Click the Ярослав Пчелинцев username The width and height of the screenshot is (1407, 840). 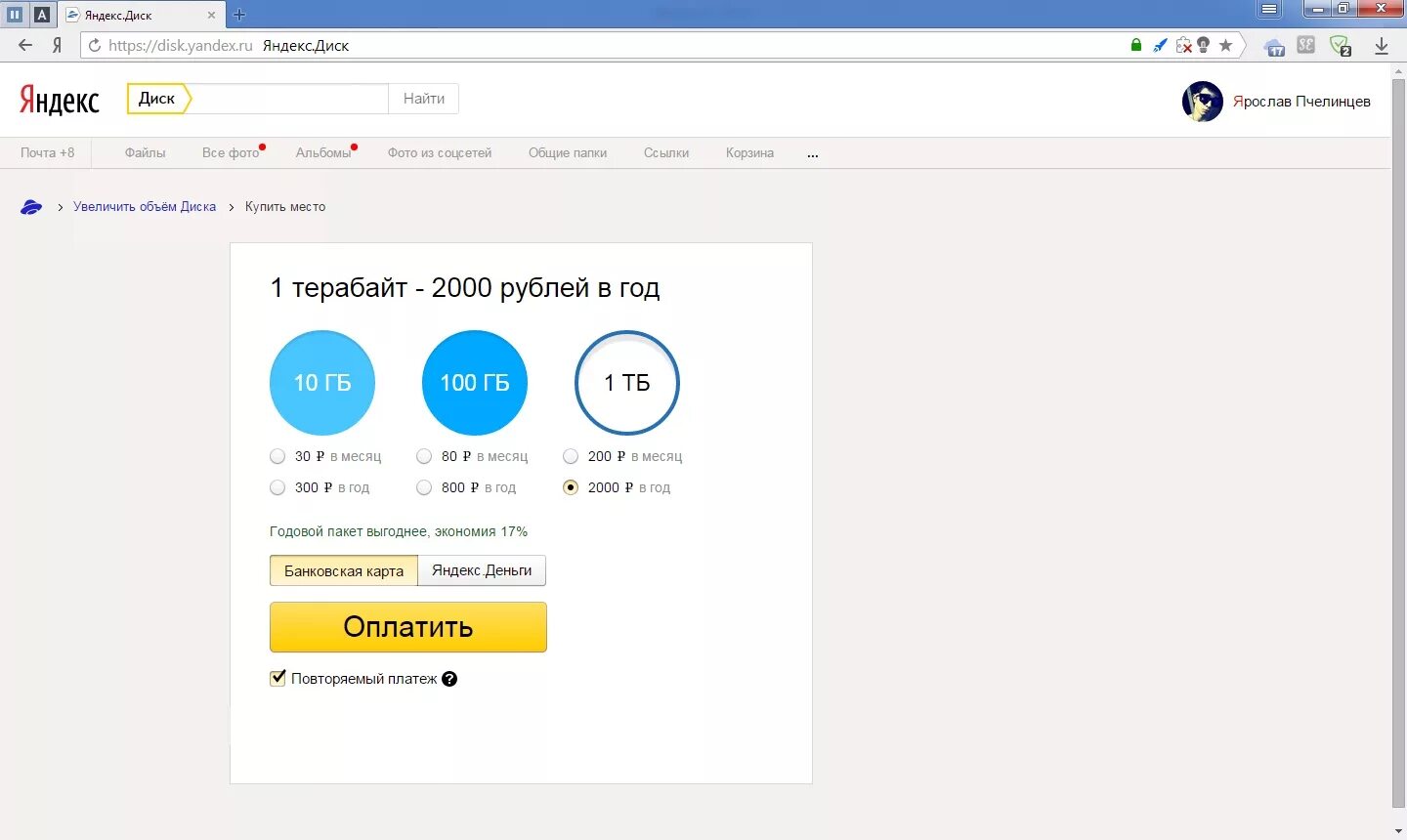pyautogui.click(x=1301, y=102)
